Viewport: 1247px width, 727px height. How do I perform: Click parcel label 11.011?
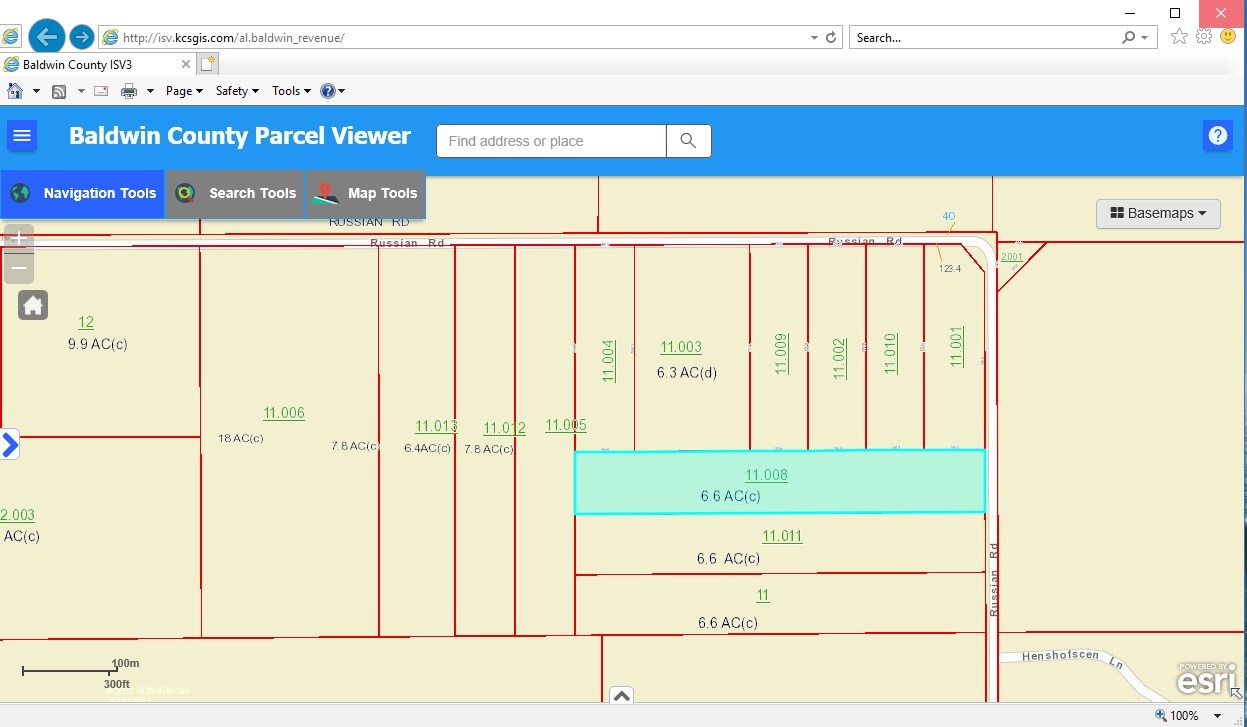coord(782,536)
